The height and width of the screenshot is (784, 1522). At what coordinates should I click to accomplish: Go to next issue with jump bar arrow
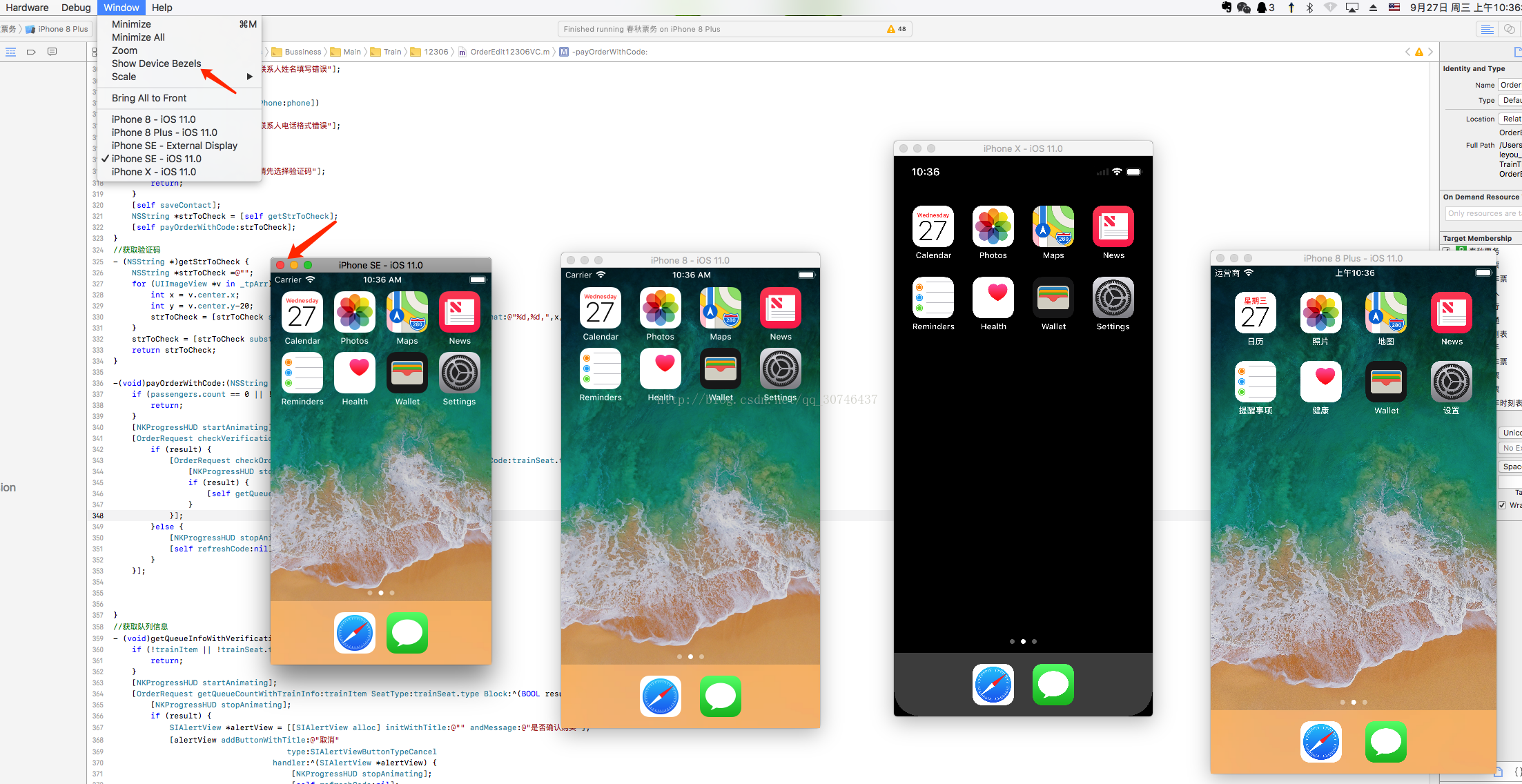pyautogui.click(x=1430, y=52)
